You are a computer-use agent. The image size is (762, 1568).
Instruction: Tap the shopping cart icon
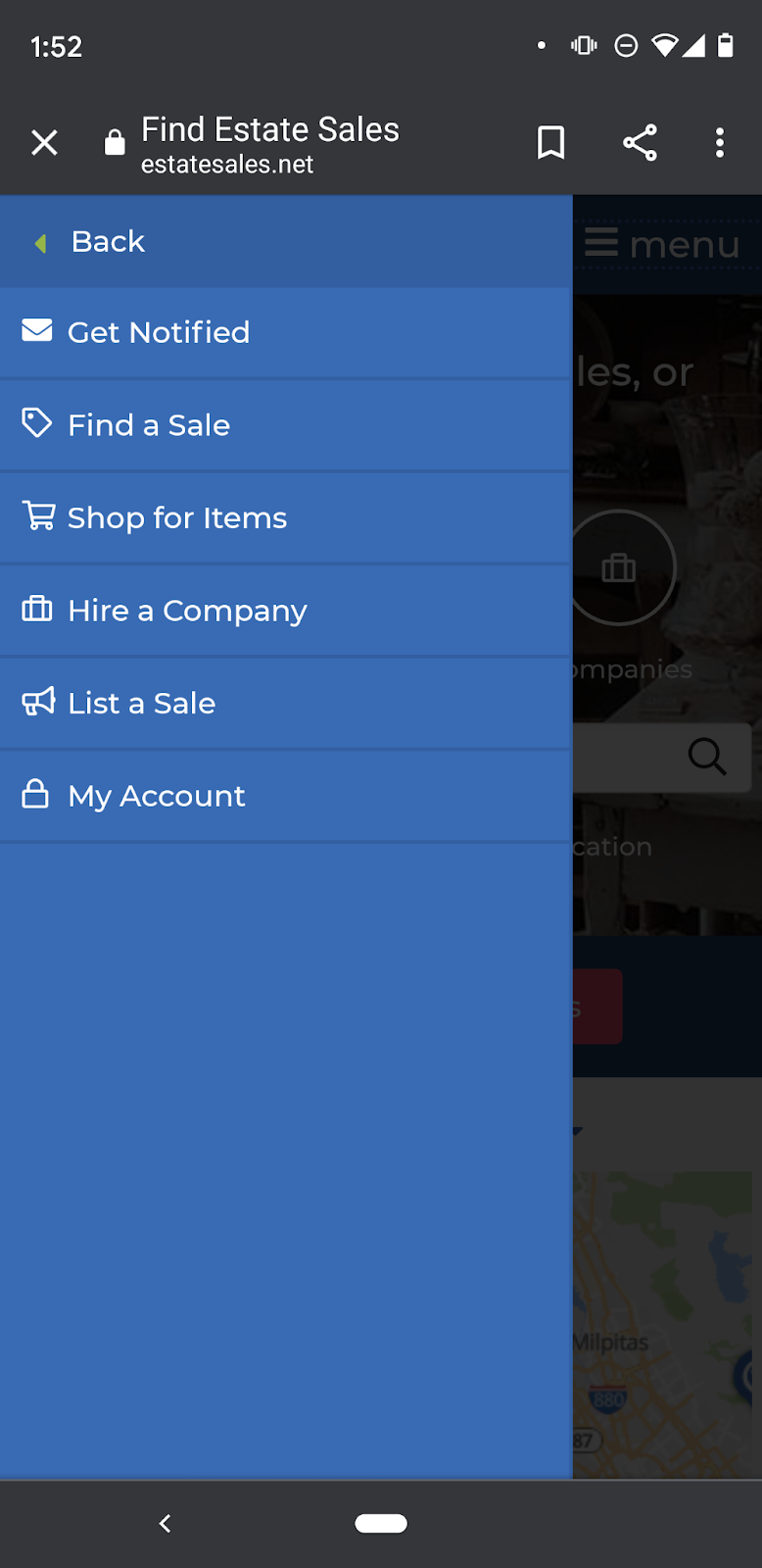point(38,515)
